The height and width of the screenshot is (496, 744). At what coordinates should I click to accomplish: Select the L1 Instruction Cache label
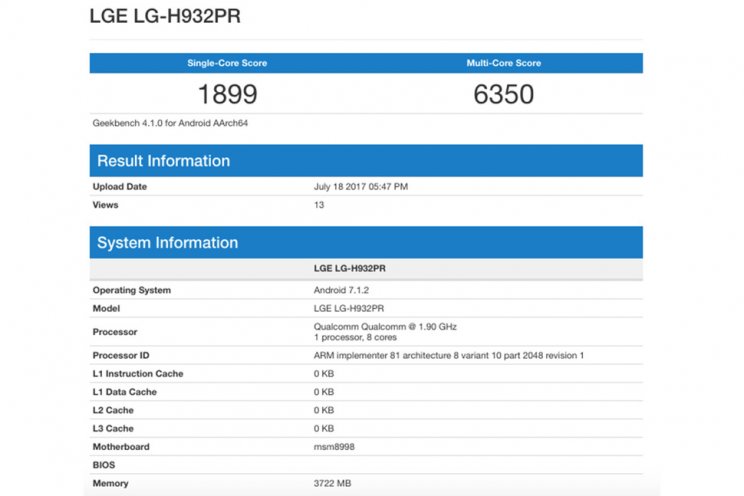point(138,374)
